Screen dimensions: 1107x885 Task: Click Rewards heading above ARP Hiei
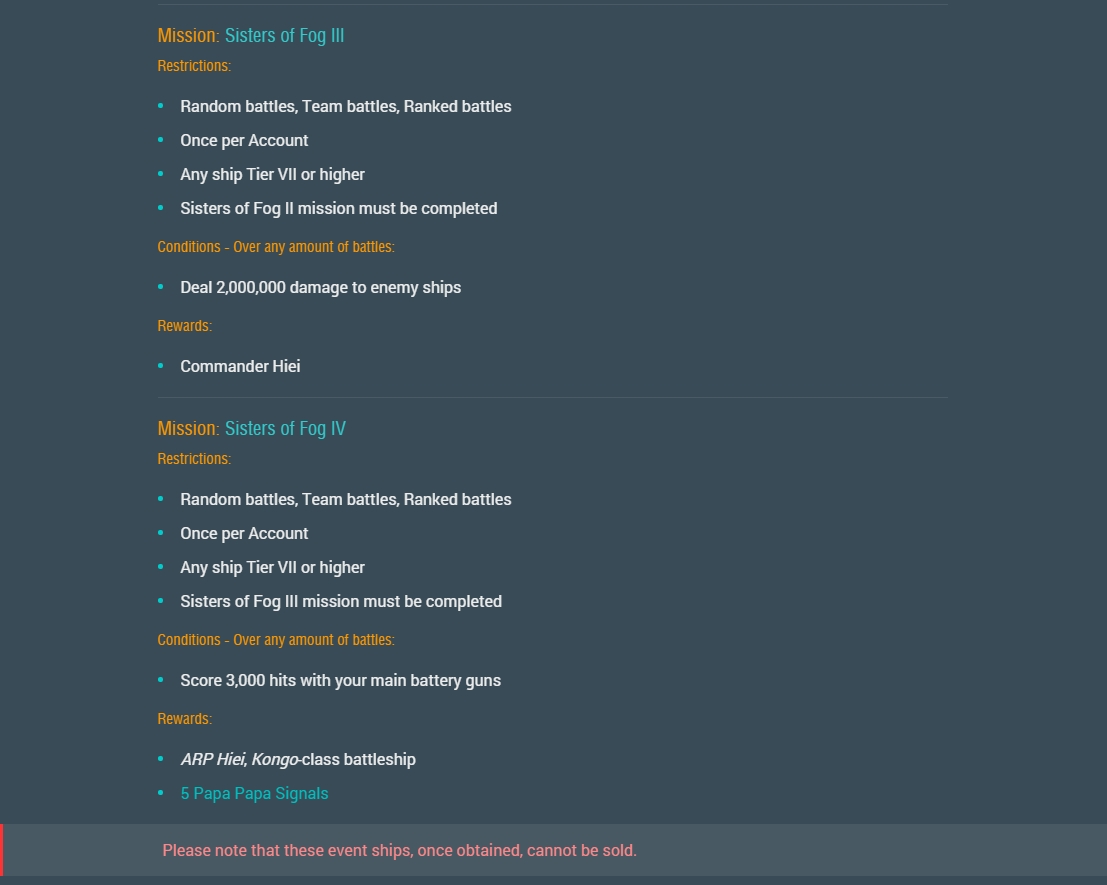(184, 719)
